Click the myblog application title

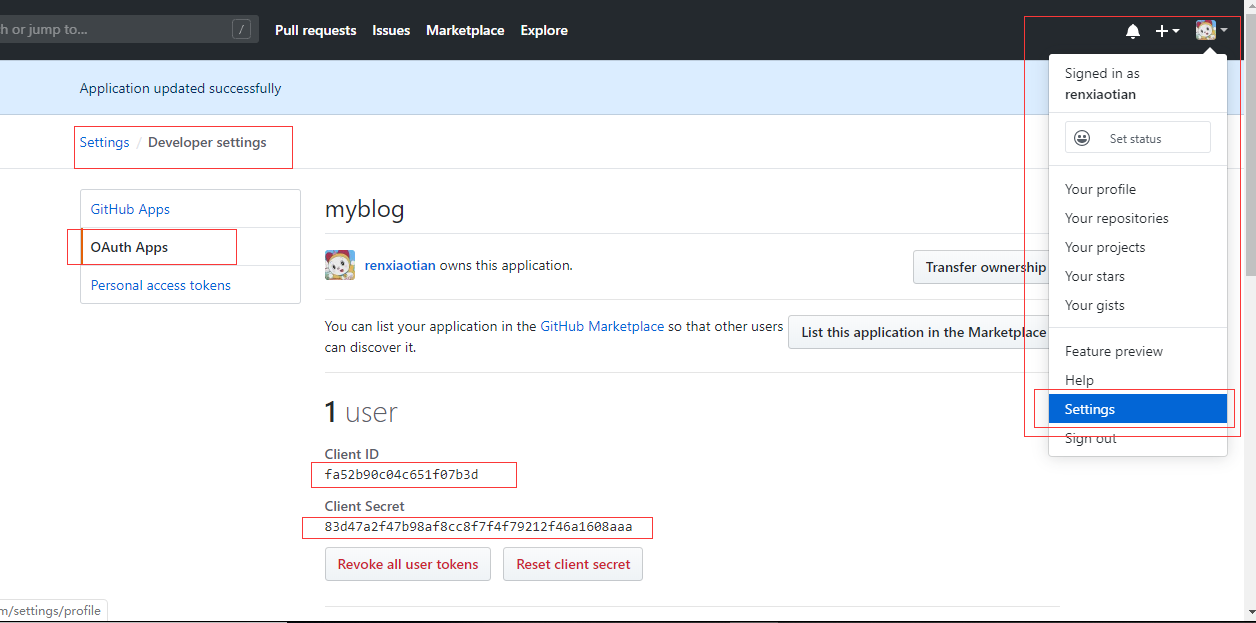click(365, 210)
